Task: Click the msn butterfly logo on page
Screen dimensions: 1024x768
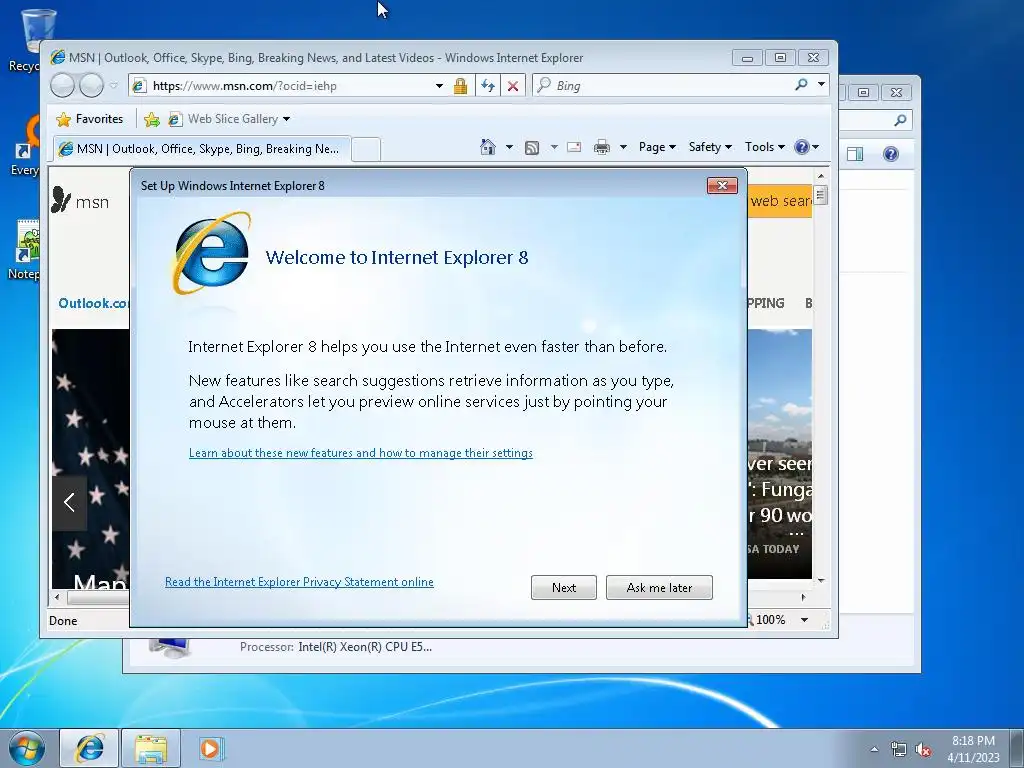Action: click(x=80, y=201)
